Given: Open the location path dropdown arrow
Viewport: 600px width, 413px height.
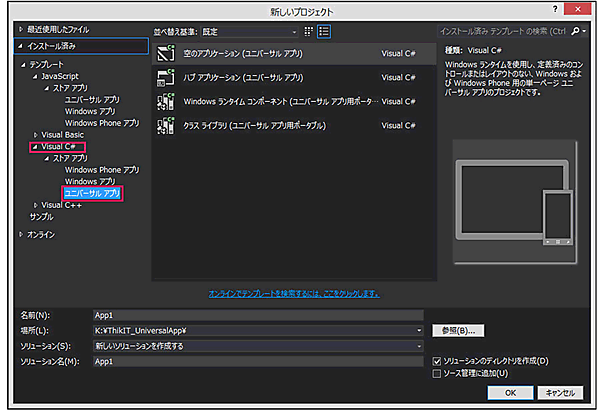Looking at the screenshot, I should coord(419,330).
